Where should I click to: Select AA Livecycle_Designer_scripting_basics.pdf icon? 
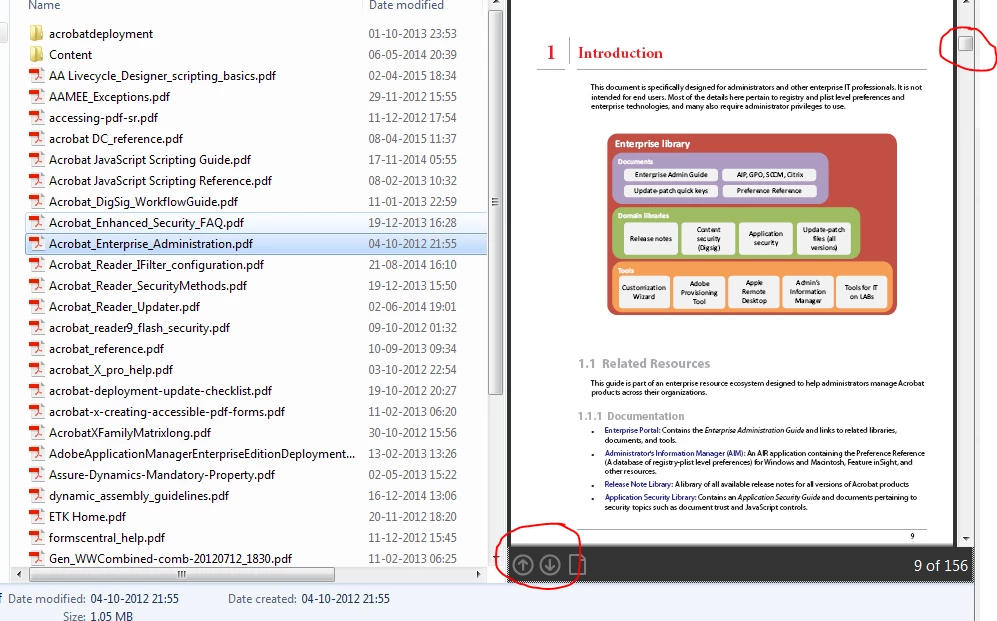(x=37, y=75)
